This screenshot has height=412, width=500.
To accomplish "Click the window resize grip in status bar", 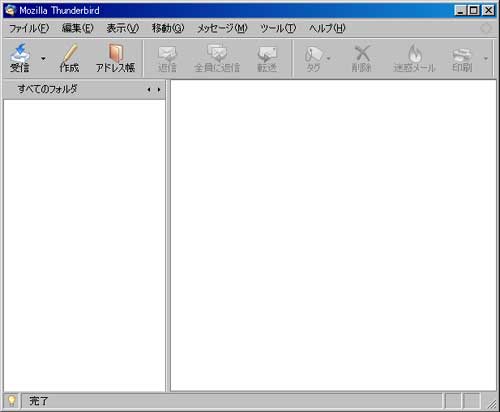I will (x=491, y=403).
